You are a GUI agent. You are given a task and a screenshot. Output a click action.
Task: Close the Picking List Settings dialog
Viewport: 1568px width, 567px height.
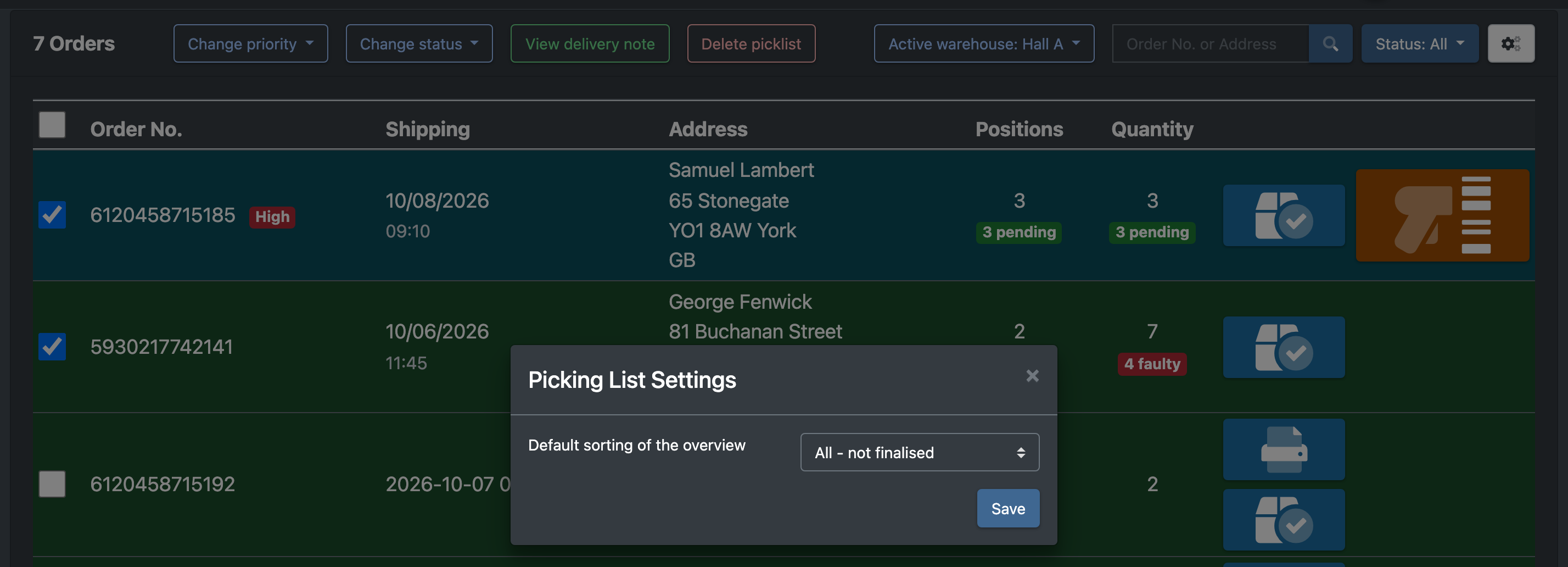coord(1032,376)
